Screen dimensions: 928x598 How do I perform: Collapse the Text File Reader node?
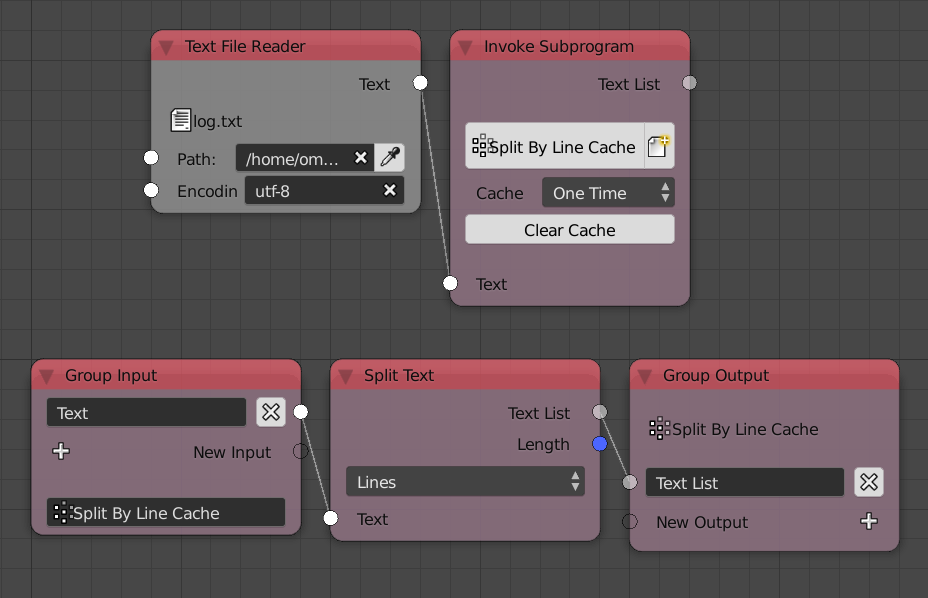(166, 47)
